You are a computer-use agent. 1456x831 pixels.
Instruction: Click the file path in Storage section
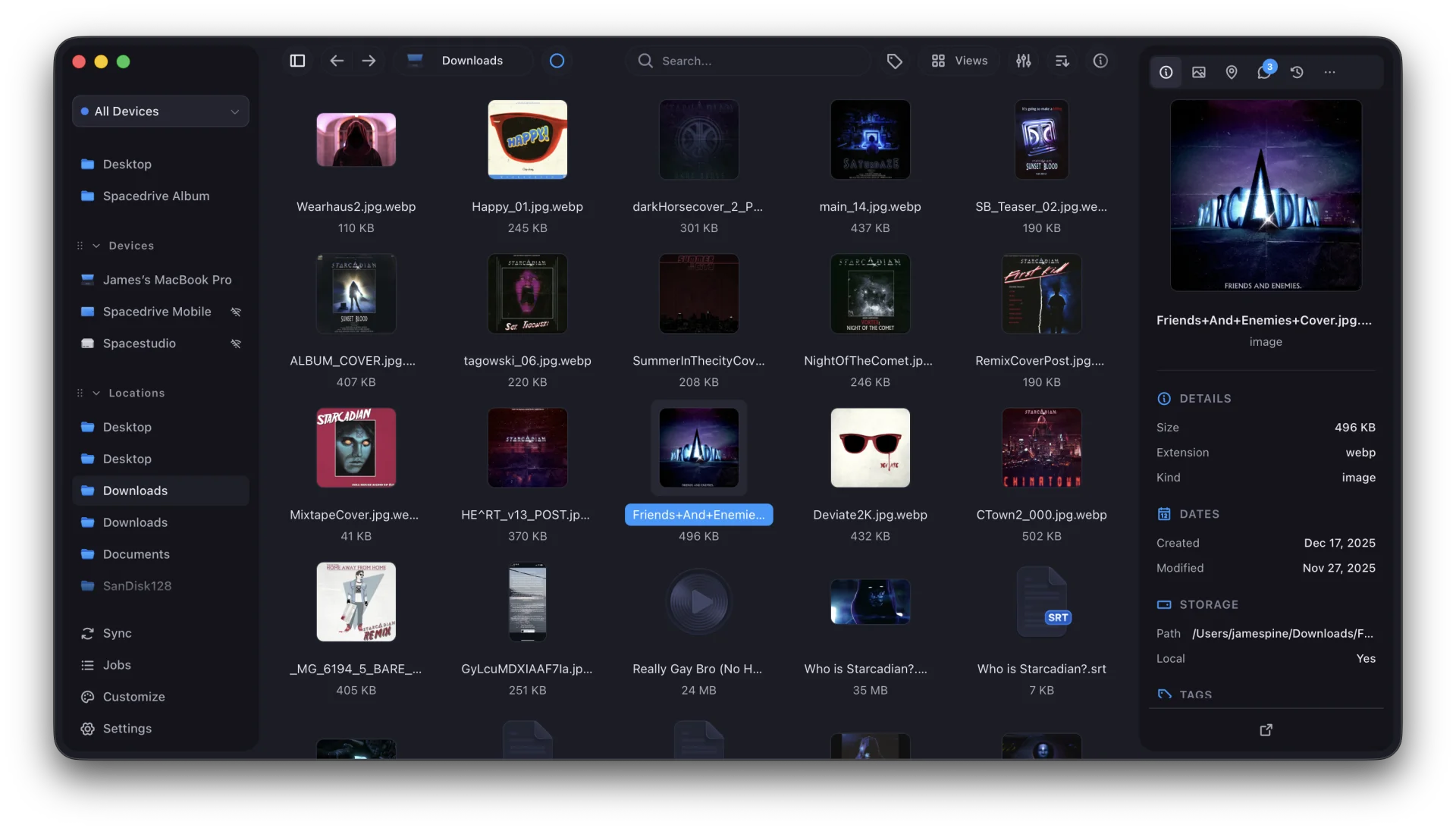(x=1282, y=633)
